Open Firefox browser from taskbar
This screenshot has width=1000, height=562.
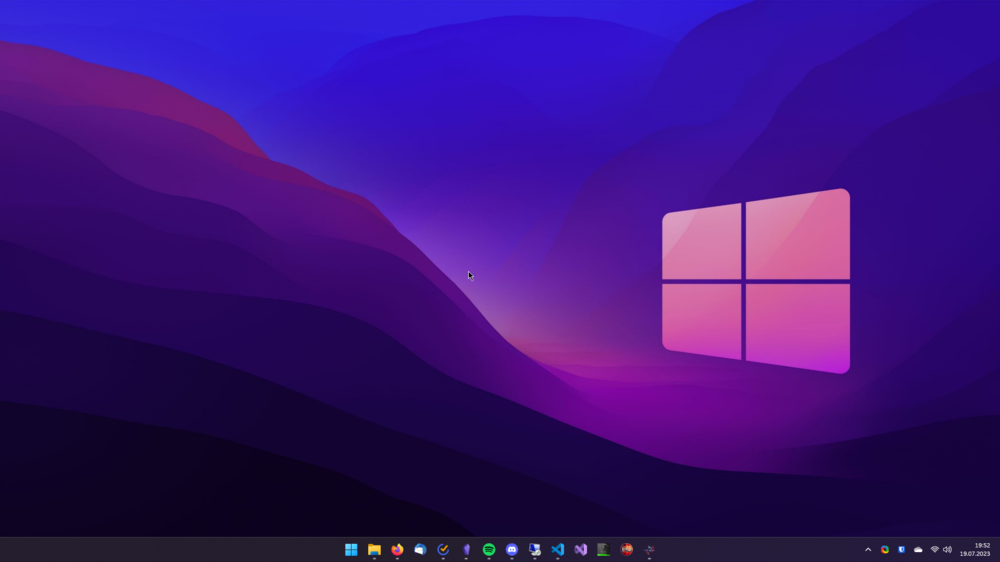(397, 549)
